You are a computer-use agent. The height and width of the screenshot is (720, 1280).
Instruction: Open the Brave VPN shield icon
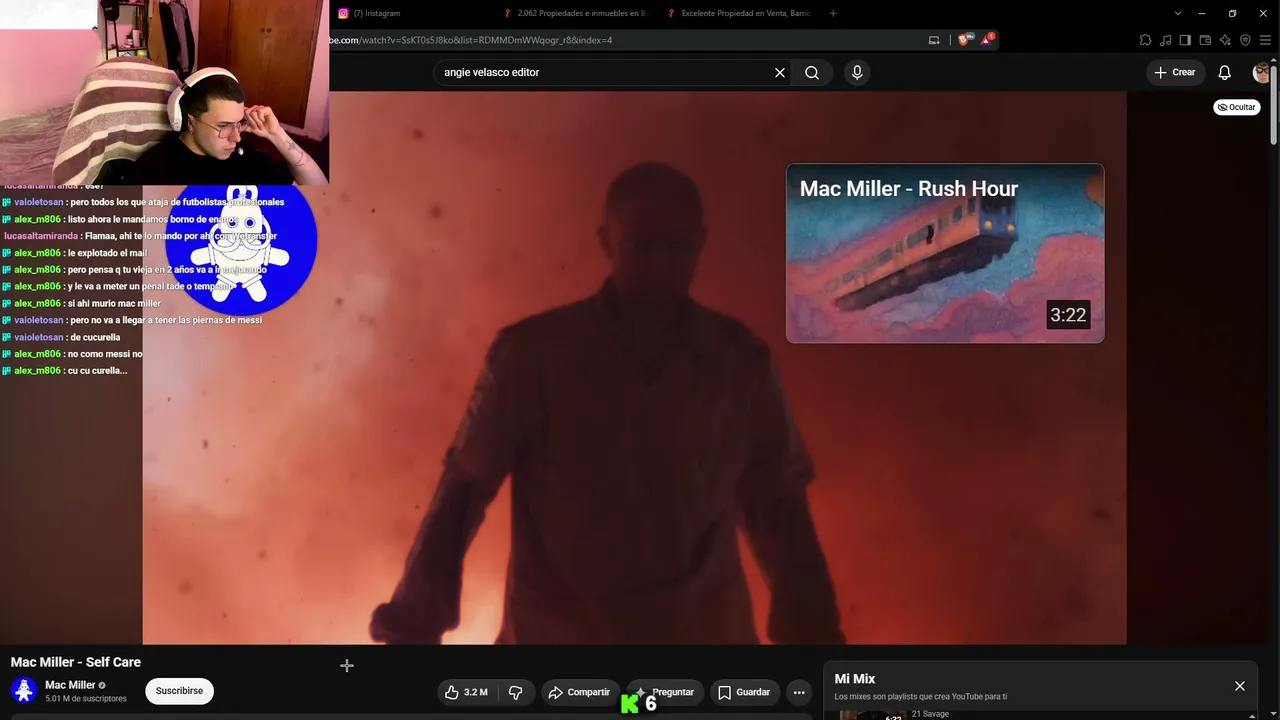(1245, 40)
